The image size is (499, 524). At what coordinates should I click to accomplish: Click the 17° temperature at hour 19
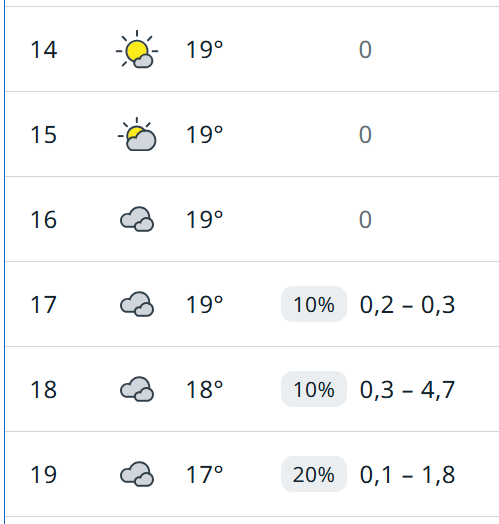click(x=204, y=475)
